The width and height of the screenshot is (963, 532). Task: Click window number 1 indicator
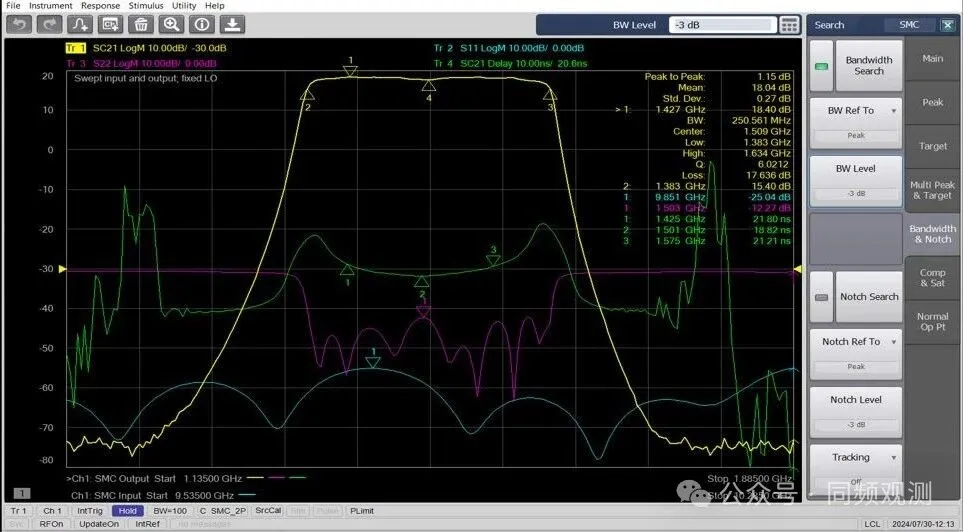tap(21, 493)
